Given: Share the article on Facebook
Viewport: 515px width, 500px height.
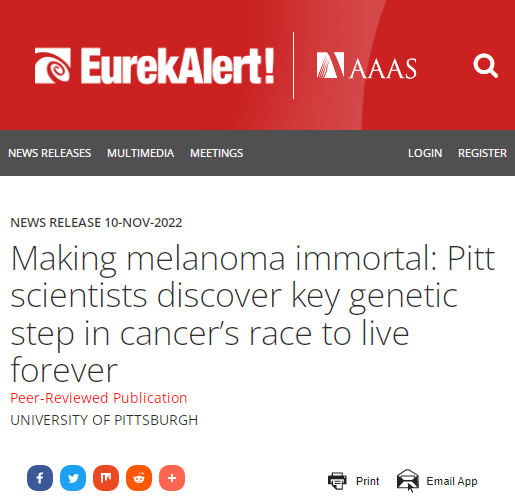Looking at the screenshot, I should [x=40, y=478].
